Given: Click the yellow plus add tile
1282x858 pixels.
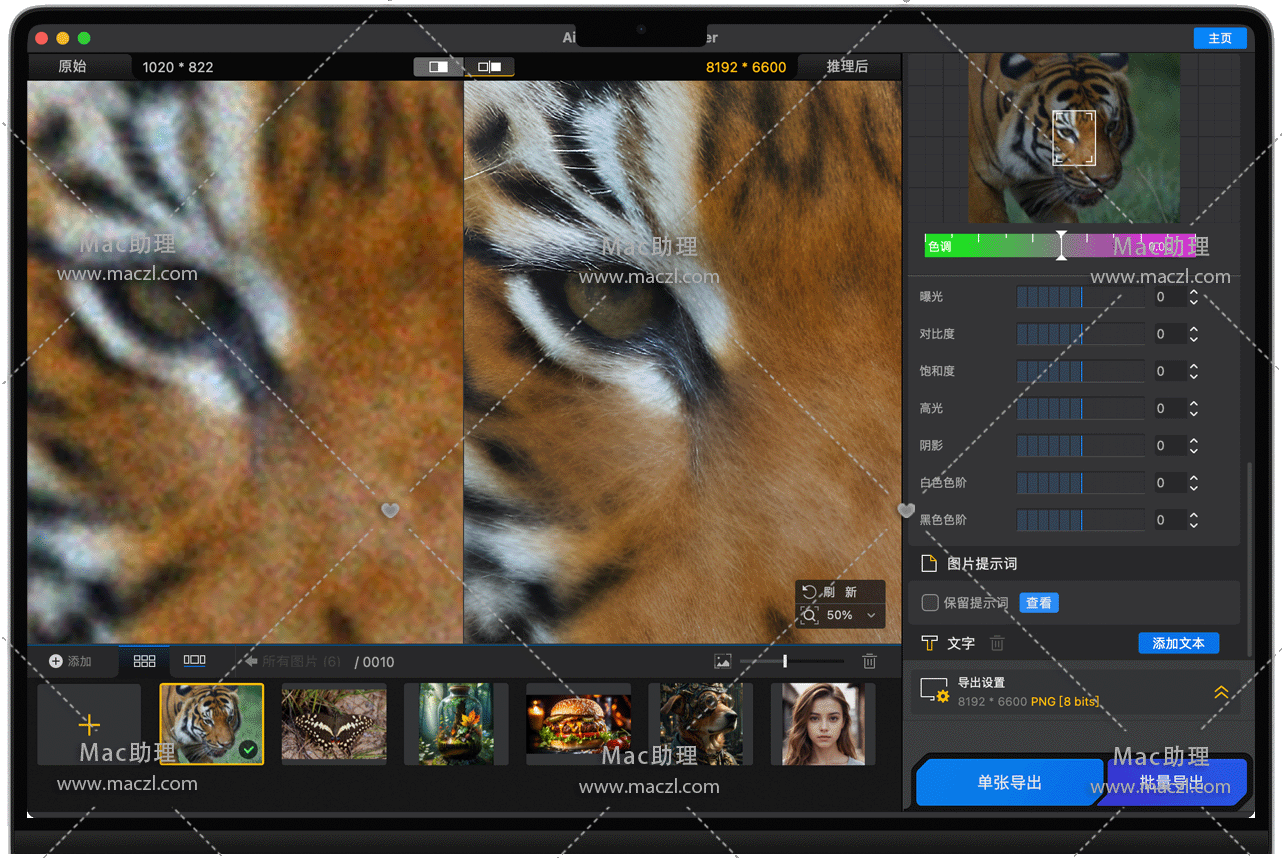Looking at the screenshot, I should pos(89,725).
